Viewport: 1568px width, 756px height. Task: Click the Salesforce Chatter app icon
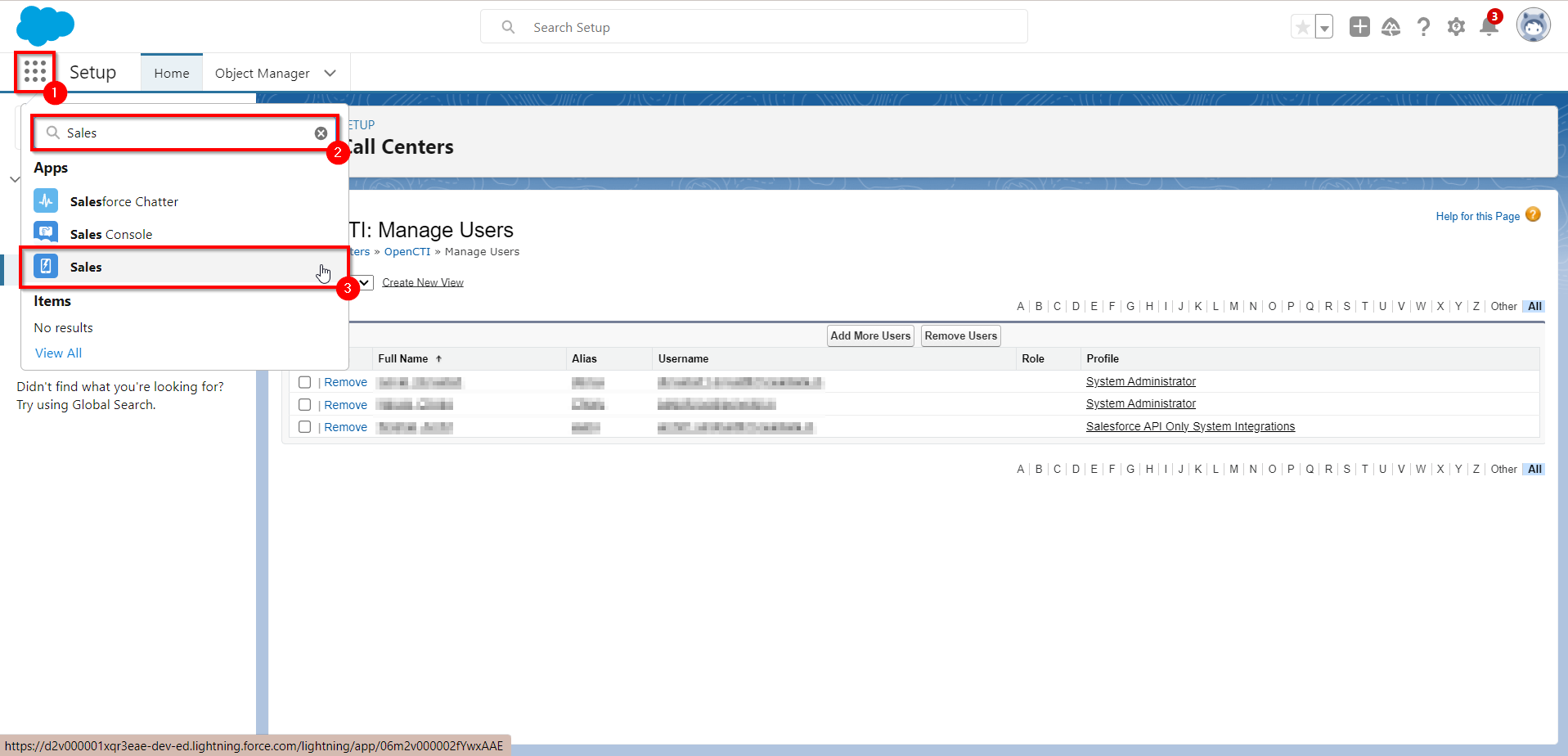pyautogui.click(x=46, y=200)
